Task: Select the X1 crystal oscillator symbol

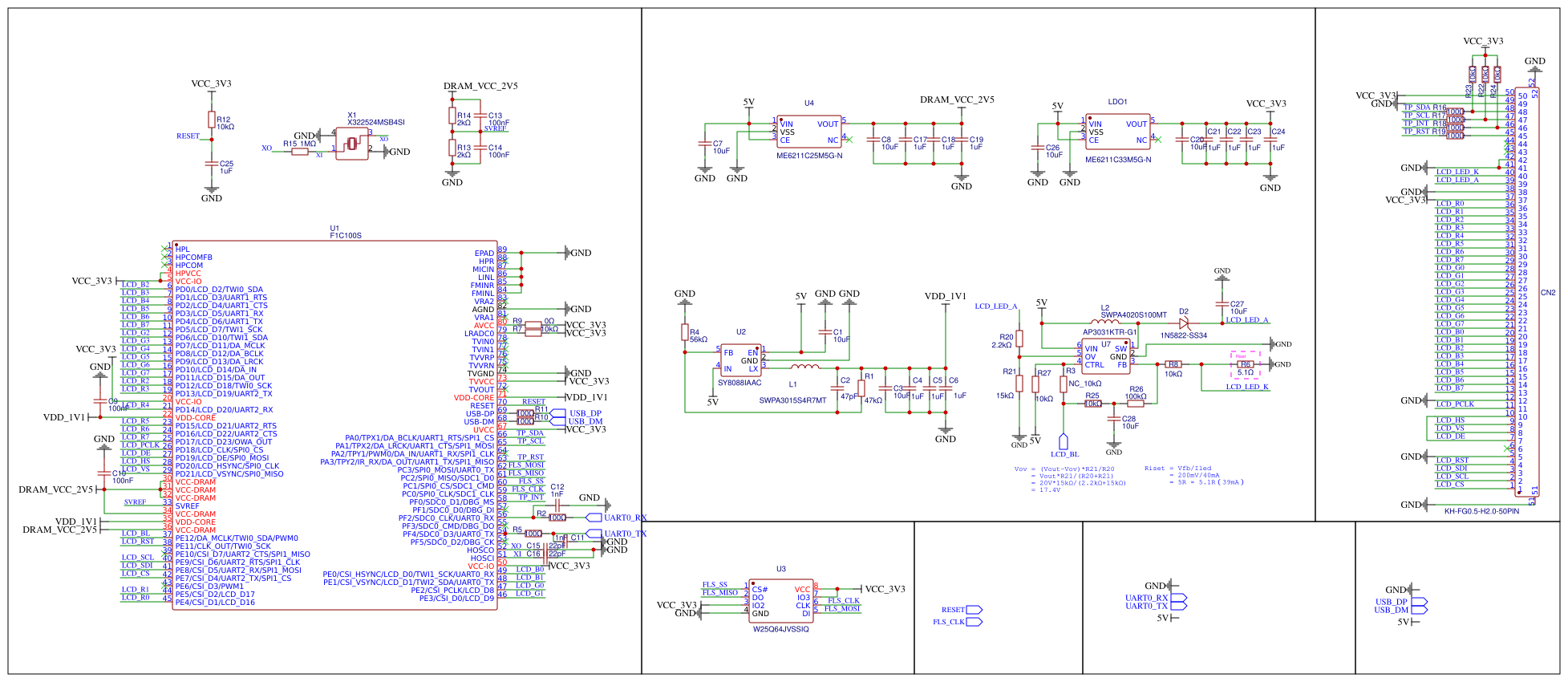Action: (x=352, y=144)
